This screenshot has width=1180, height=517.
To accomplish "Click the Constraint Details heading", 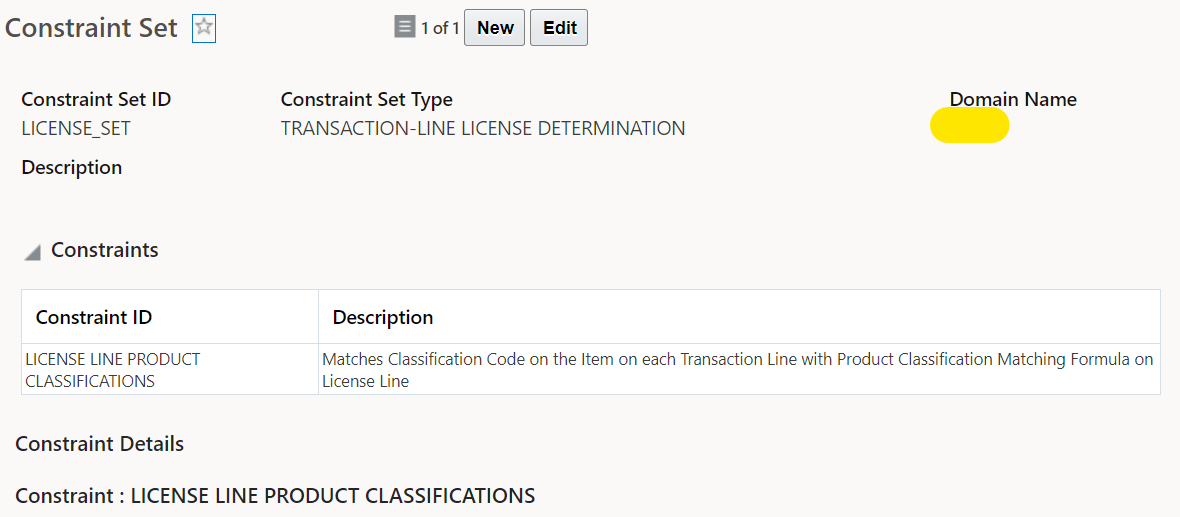I will (x=99, y=444).
